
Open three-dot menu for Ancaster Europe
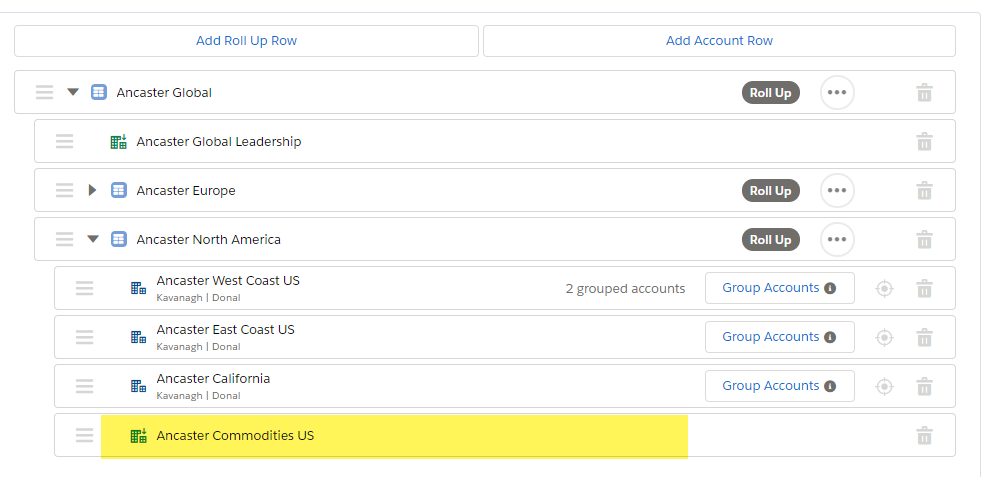(837, 190)
